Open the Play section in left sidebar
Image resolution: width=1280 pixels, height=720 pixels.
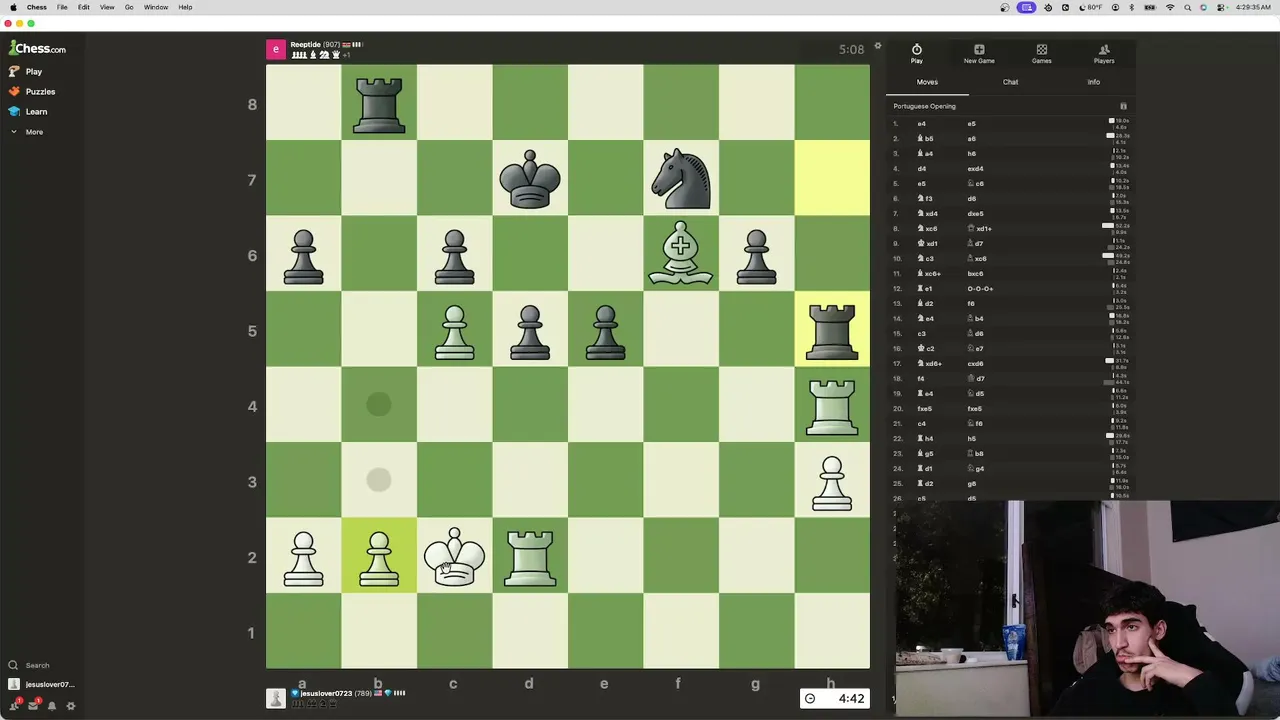(x=26, y=72)
